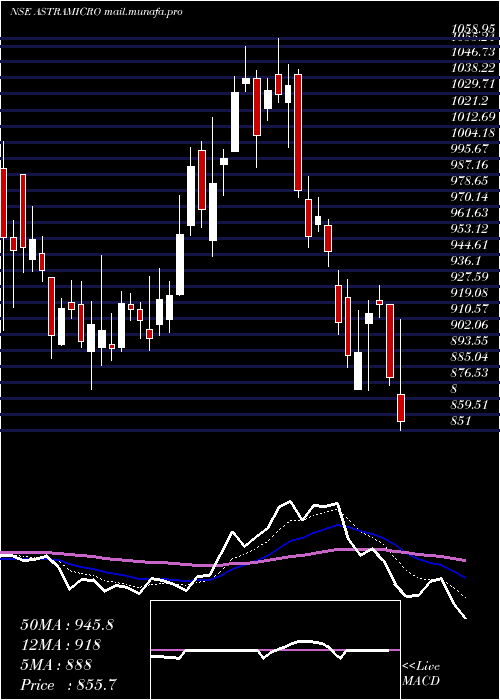Click the 1038.22 price axis label

point(474,68)
